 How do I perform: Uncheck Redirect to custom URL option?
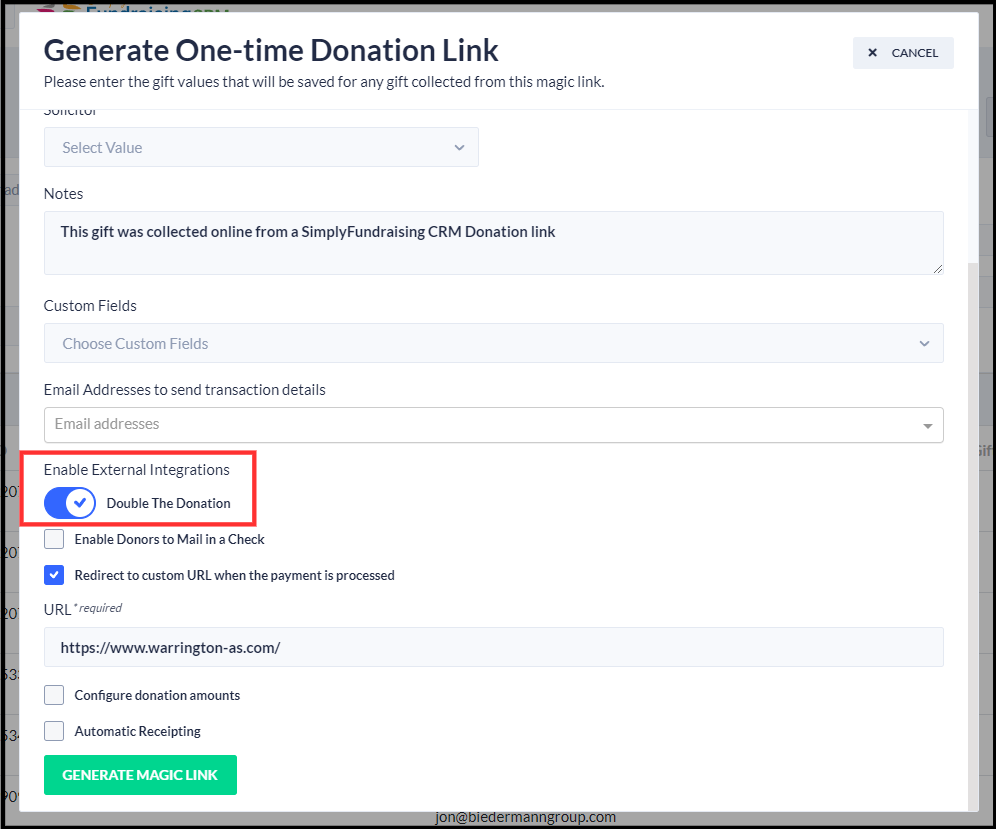pyautogui.click(x=55, y=576)
